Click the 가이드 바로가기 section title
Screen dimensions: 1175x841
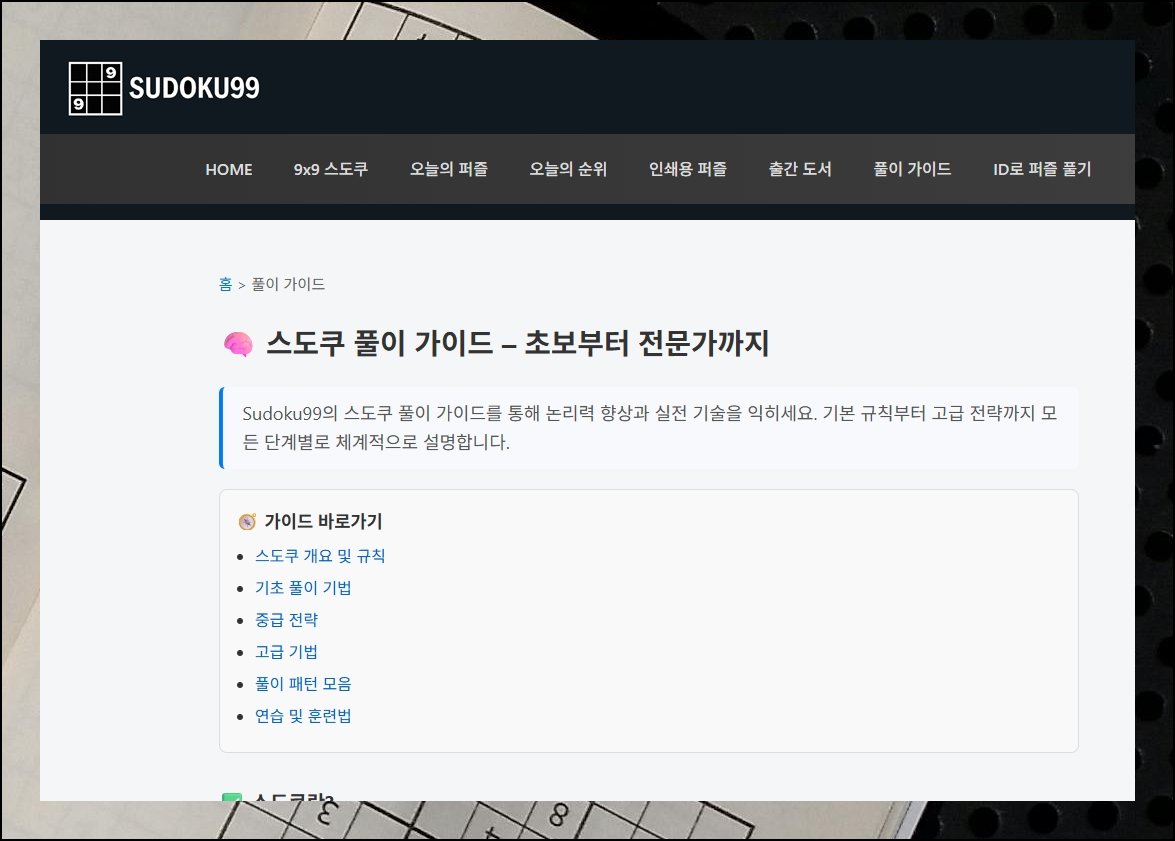click(323, 521)
